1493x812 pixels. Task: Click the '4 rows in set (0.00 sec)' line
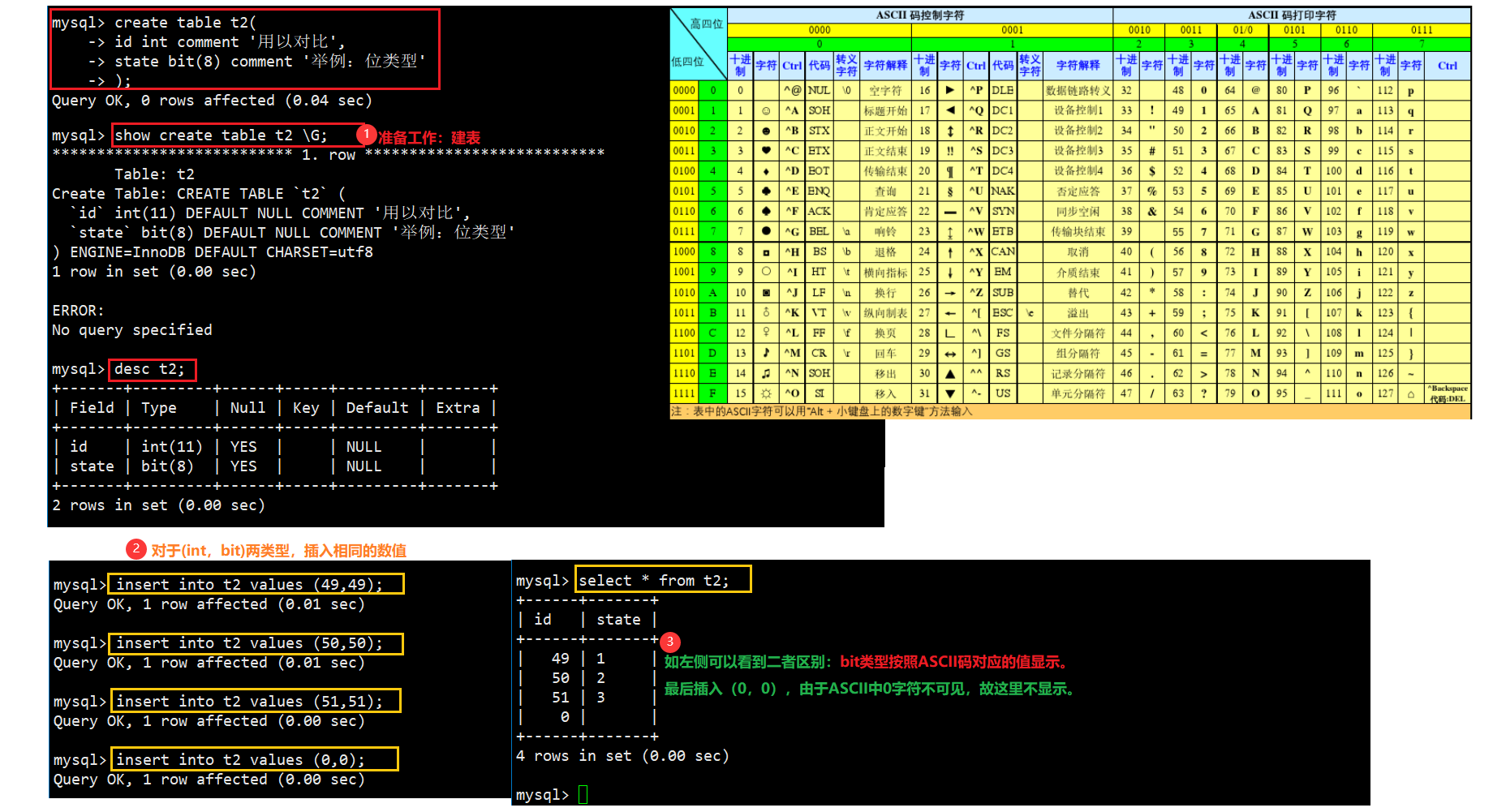[622, 756]
